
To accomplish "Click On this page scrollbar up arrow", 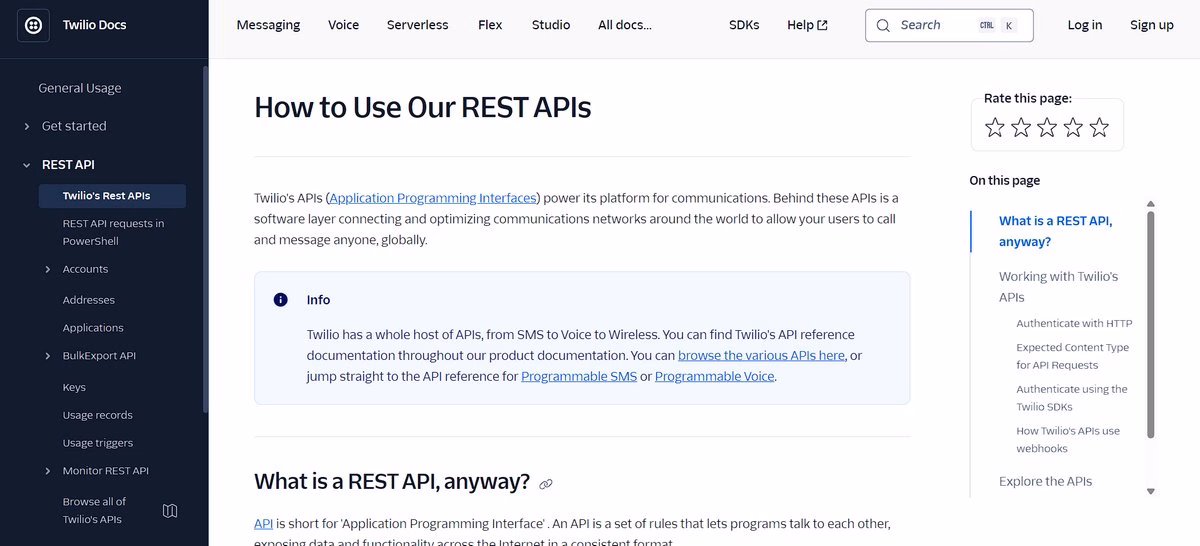I will pyautogui.click(x=1150, y=203).
